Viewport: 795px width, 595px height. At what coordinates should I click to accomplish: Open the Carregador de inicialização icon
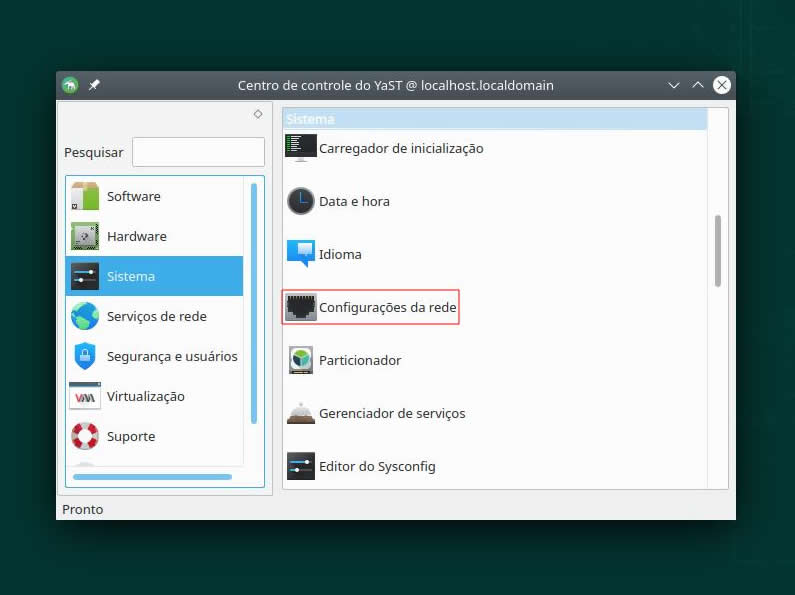[301, 147]
